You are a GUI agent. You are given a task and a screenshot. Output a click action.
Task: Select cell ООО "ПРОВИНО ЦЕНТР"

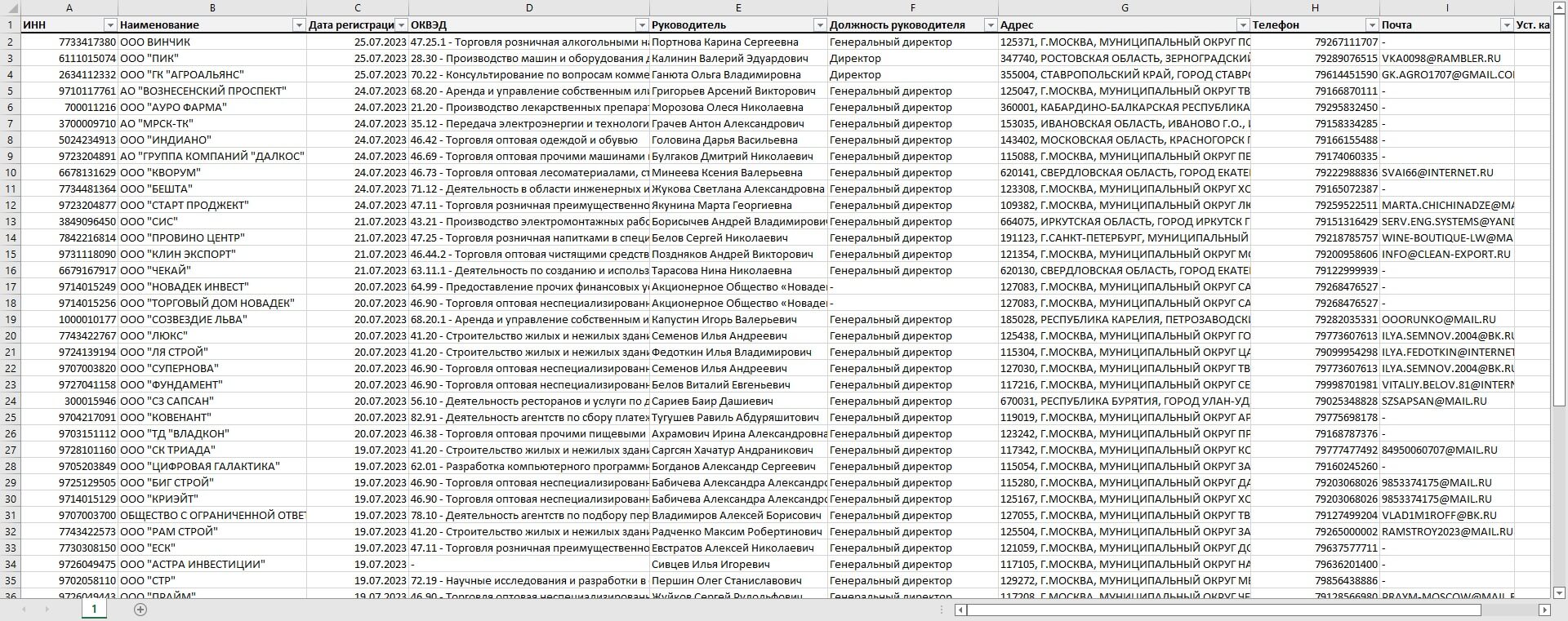[x=212, y=237]
